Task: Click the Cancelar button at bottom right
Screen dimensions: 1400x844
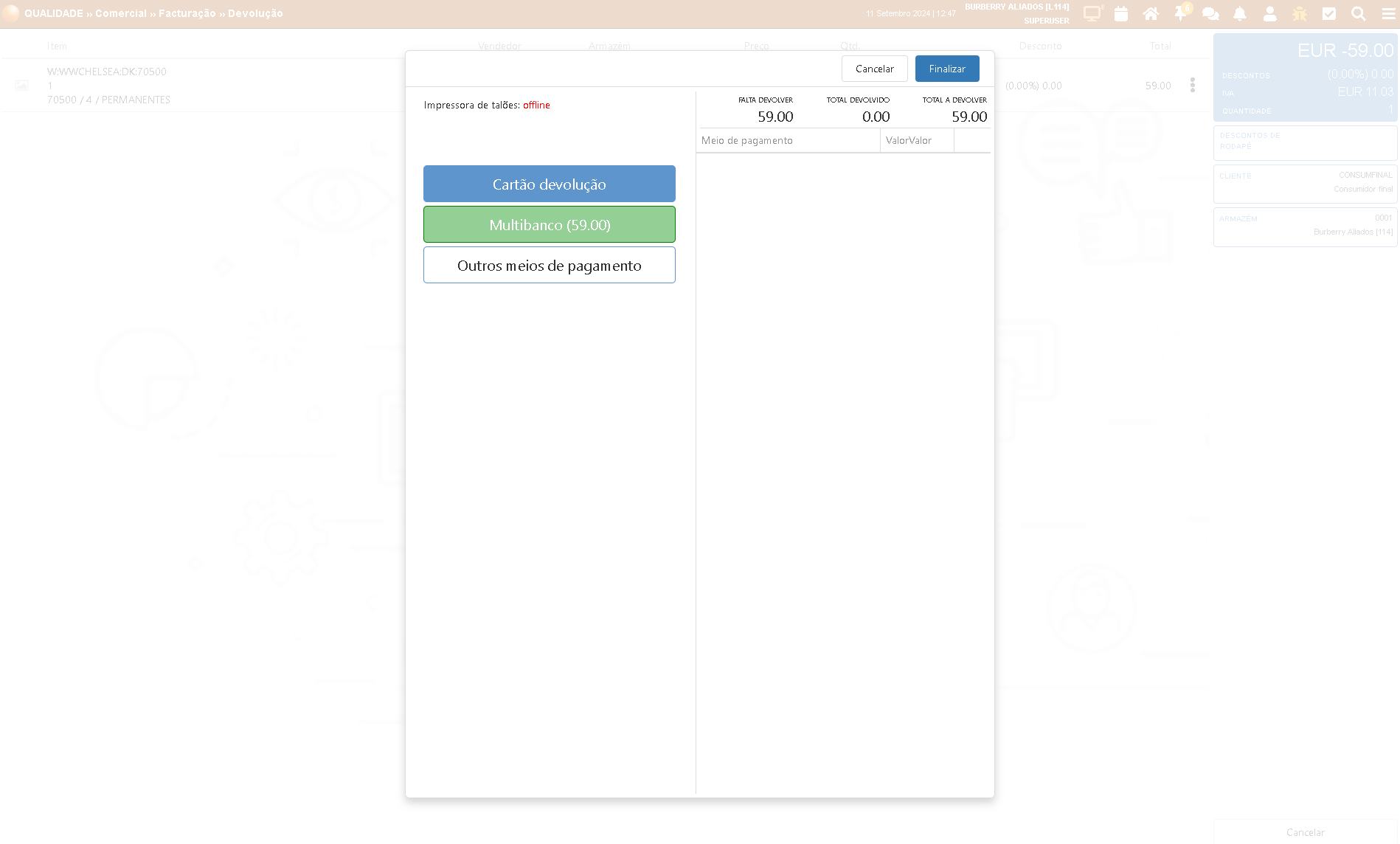Action: coord(1306,832)
